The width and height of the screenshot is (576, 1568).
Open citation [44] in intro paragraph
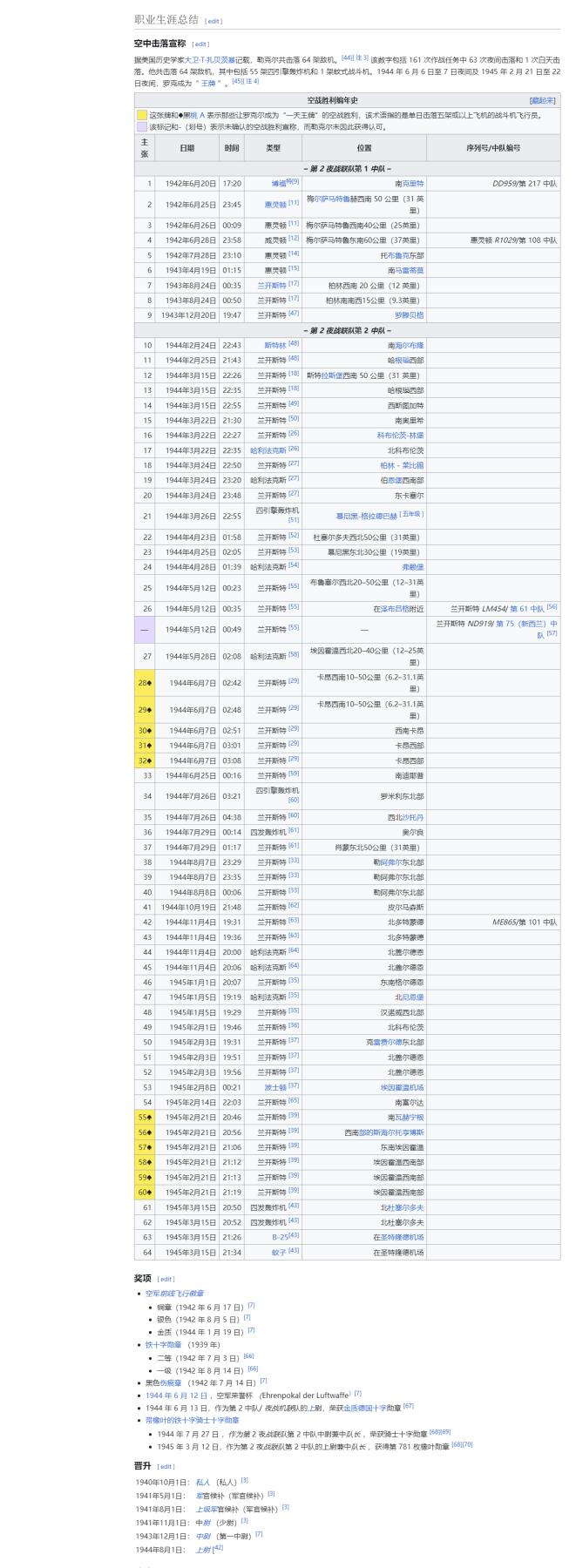[x=347, y=57]
